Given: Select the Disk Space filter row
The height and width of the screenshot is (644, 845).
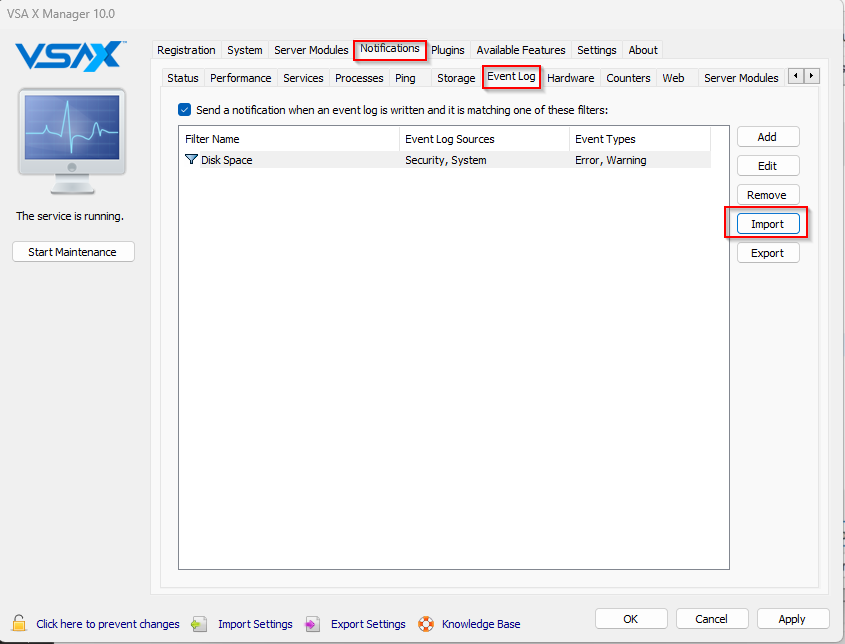Looking at the screenshot, I should pos(445,160).
